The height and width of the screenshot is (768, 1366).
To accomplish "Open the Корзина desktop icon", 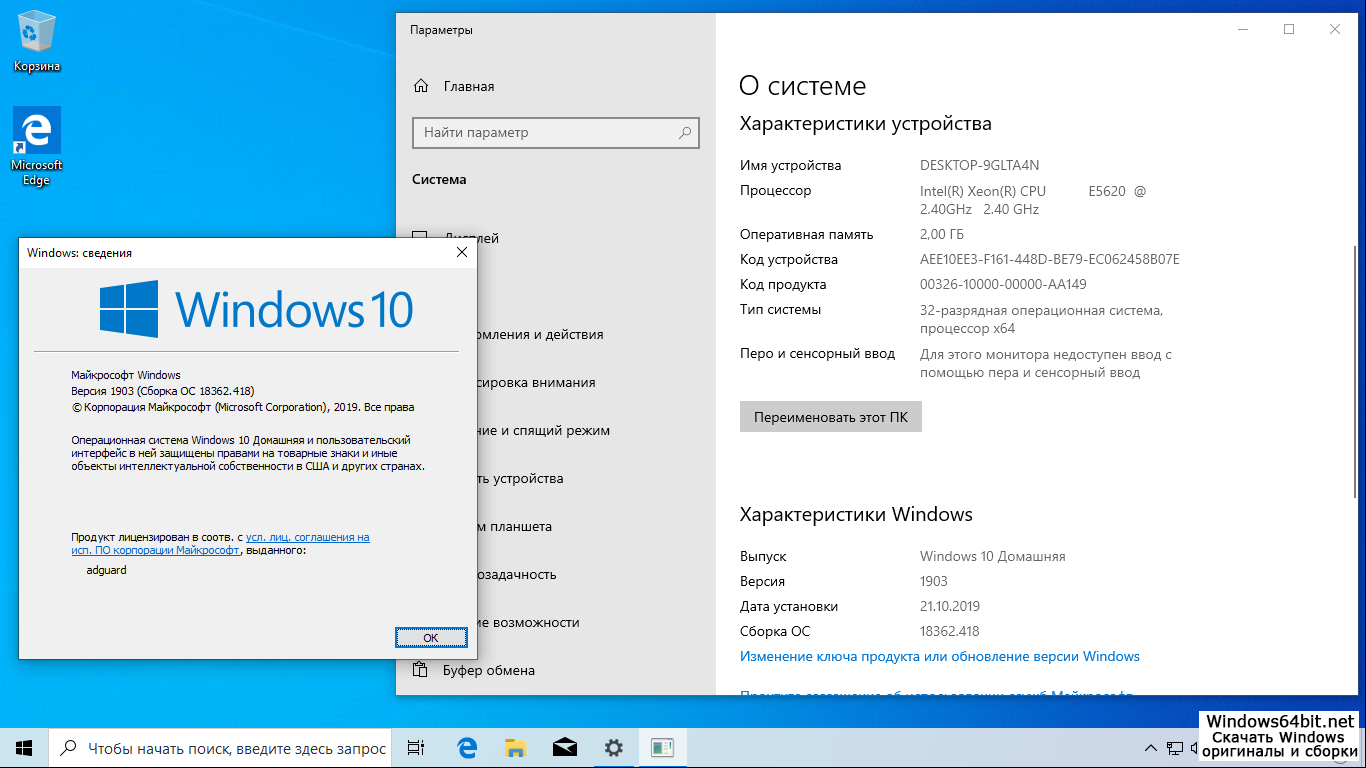I will [37, 42].
